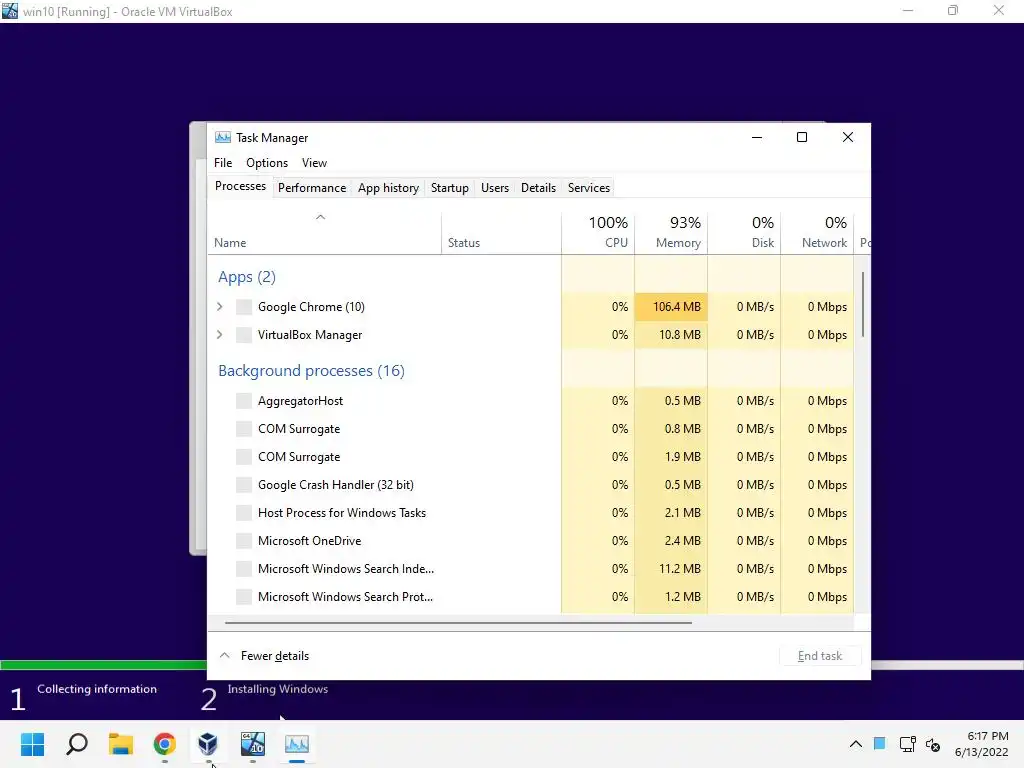Select Microsoft Windows Search Inde... row
Image resolution: width=1024 pixels, height=768 pixels.
531,569
